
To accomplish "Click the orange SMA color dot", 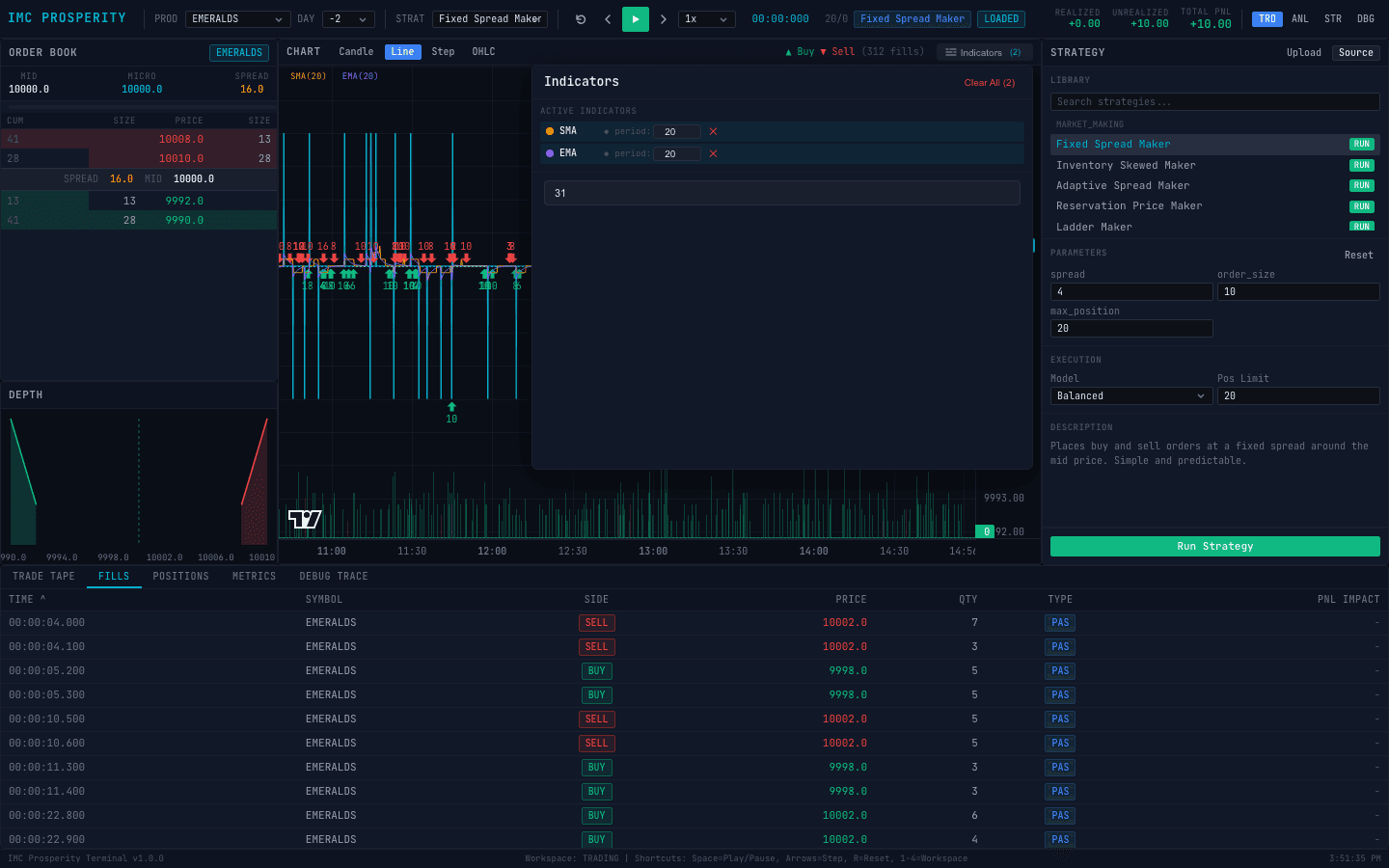I will click(x=550, y=131).
